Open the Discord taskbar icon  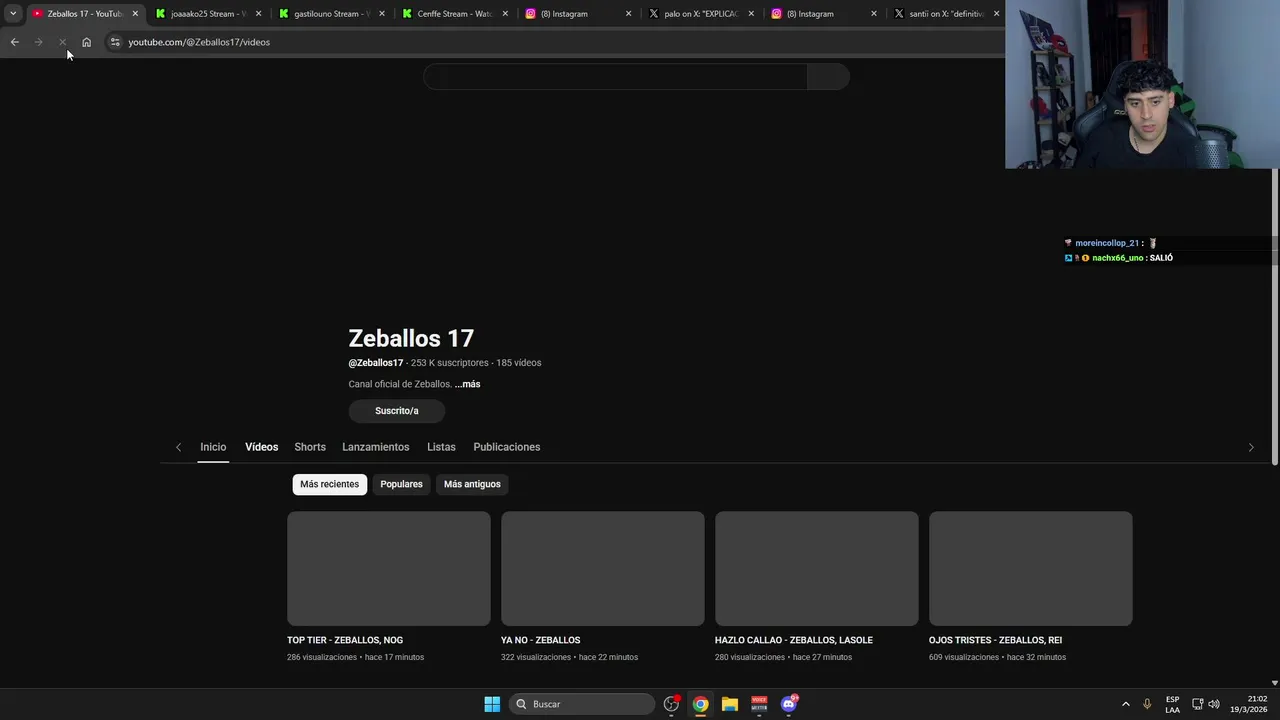pyautogui.click(x=789, y=704)
